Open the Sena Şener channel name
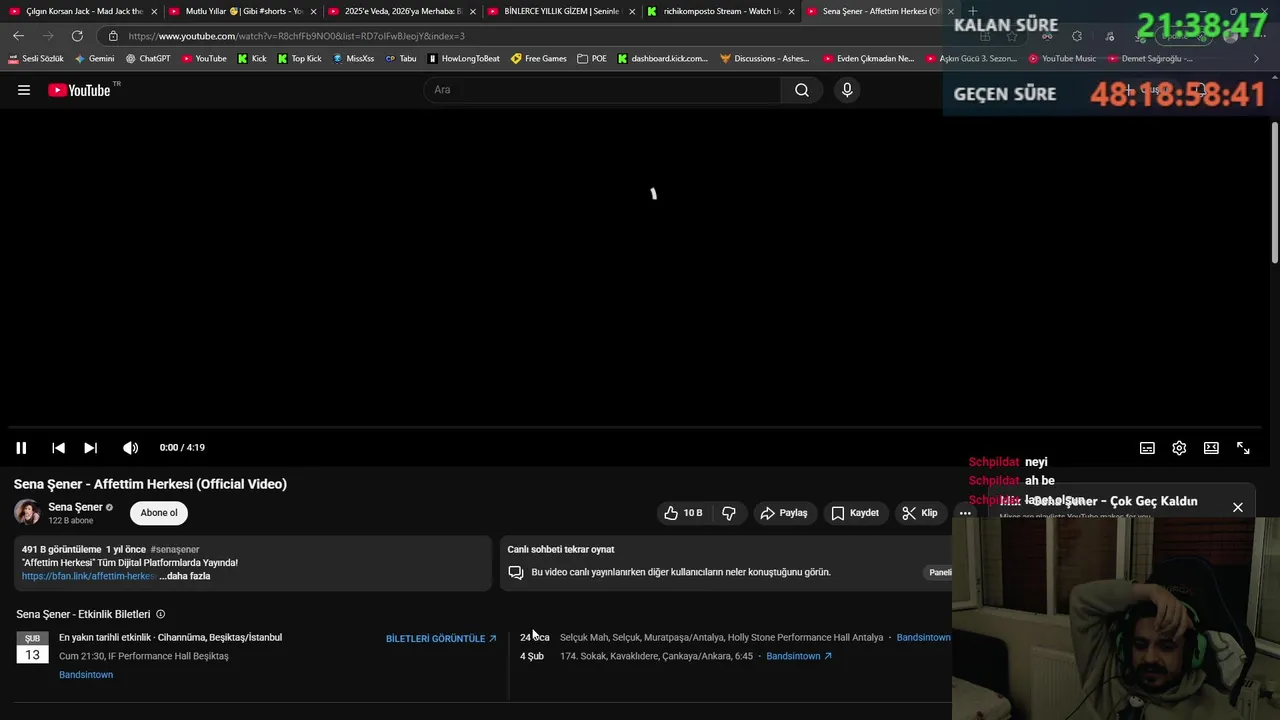This screenshot has width=1280, height=720. [x=75, y=507]
